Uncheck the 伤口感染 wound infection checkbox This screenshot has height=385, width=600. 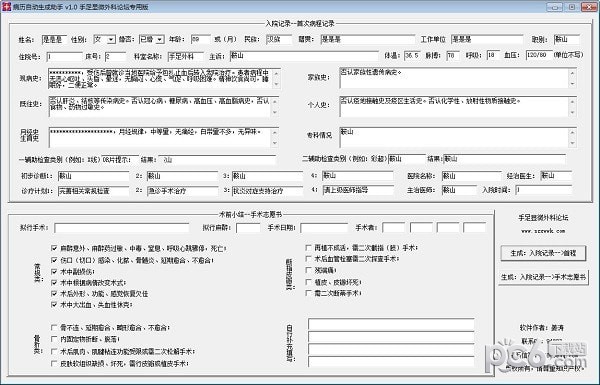(54, 260)
